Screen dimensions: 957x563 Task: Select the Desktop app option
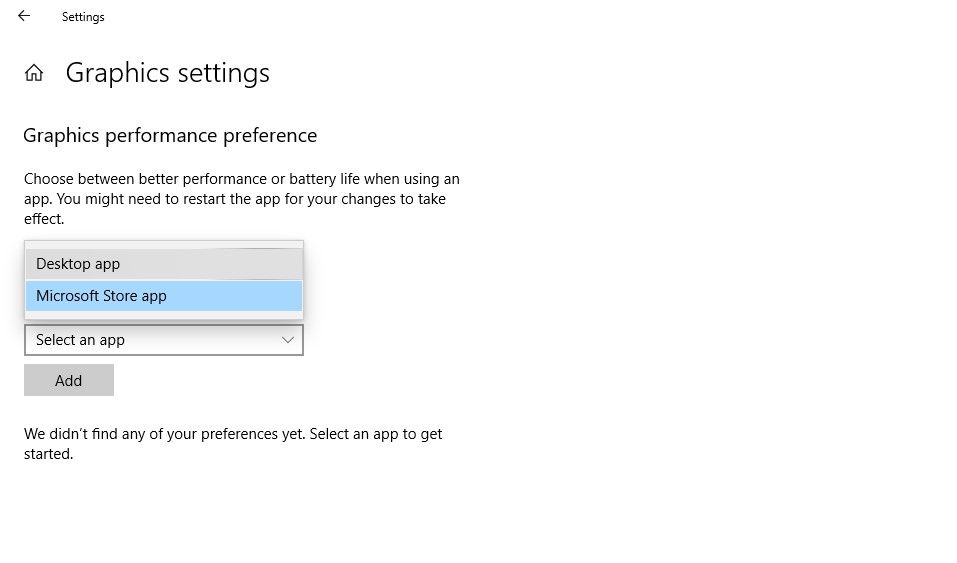164,264
